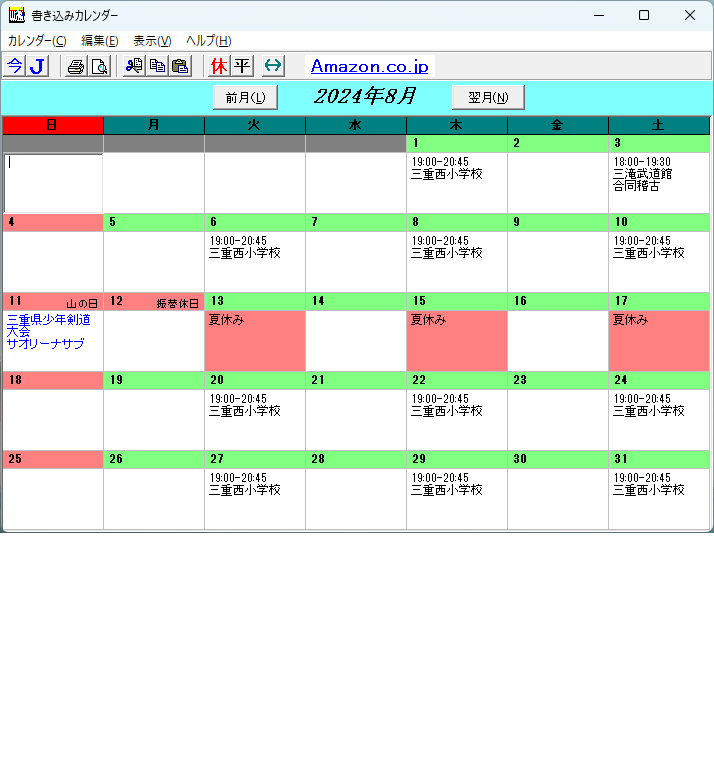714x777 pixels.
Task: Select the red 夏休み cell on August 13
Action: pos(254,341)
